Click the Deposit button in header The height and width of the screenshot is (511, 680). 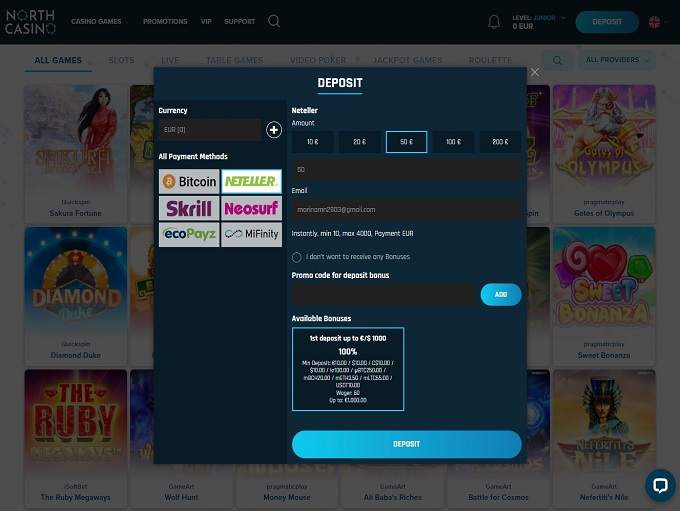coord(607,22)
